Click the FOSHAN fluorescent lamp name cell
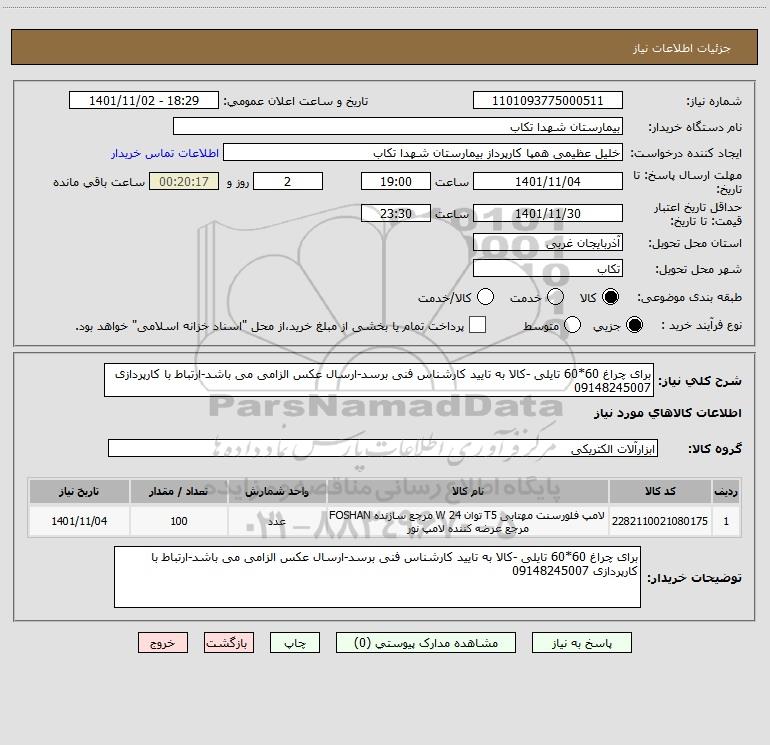The image size is (770, 745). pyautogui.click(x=468, y=521)
